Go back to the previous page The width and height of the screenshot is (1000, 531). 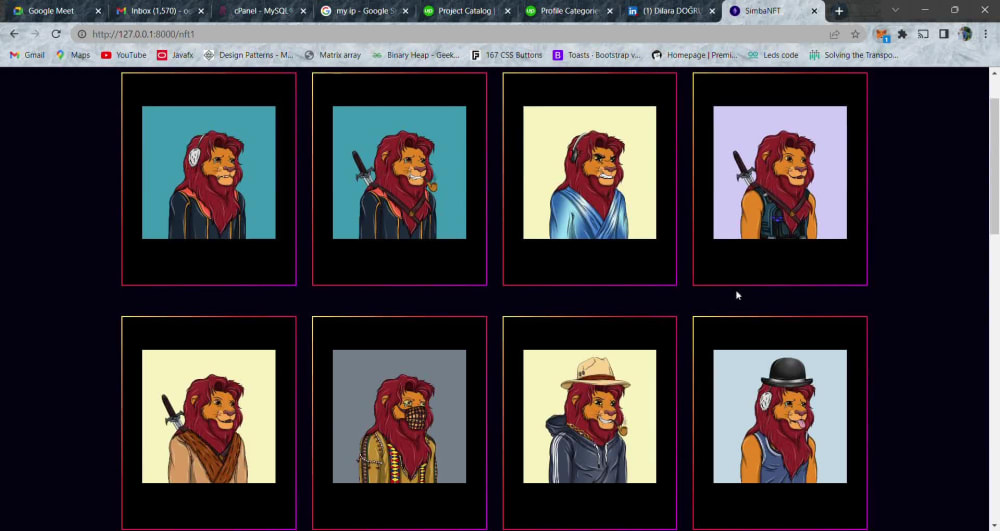tap(14, 34)
